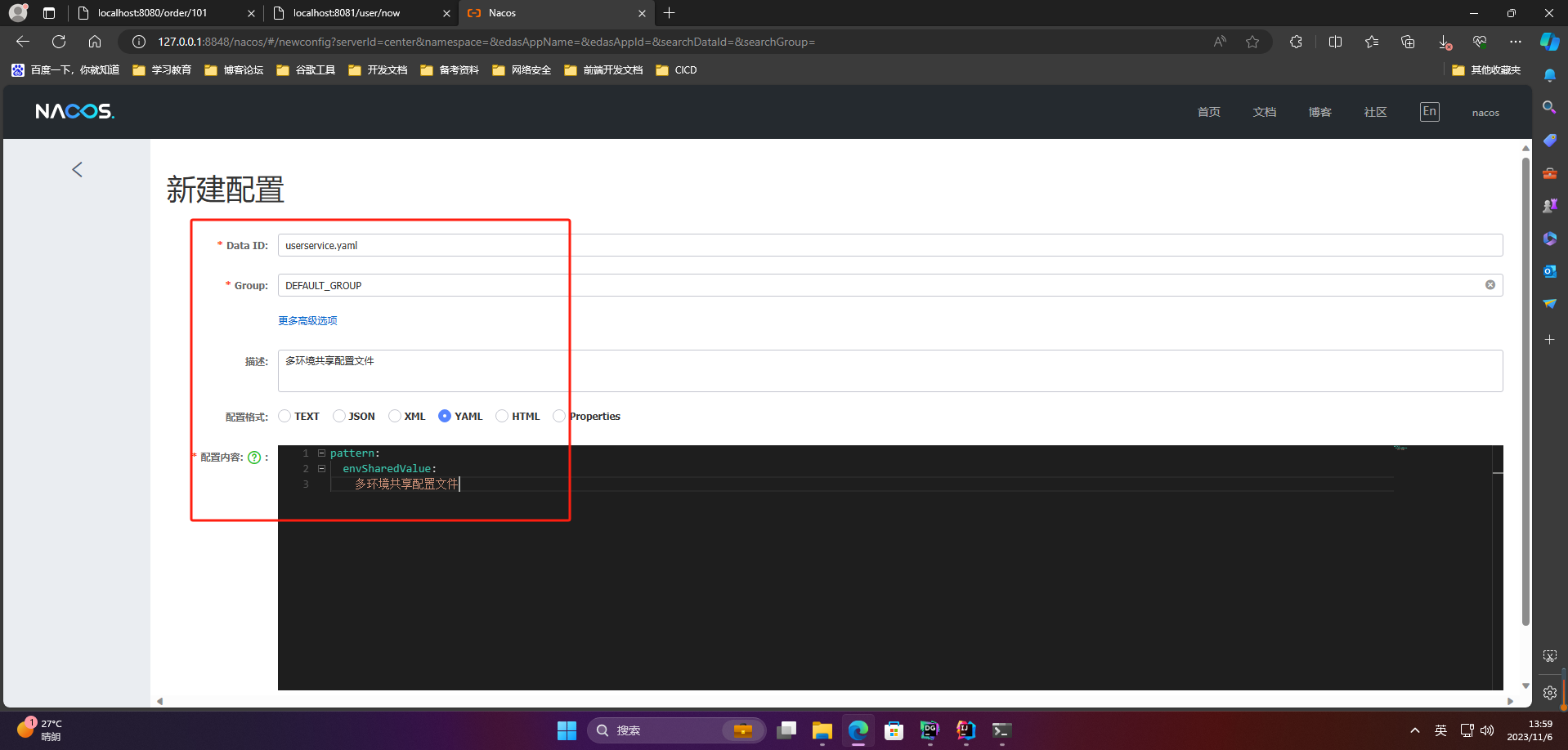The height and width of the screenshot is (750, 1568).
Task: Switch to the localhost:8081/user/now tab
Action: click(361, 13)
